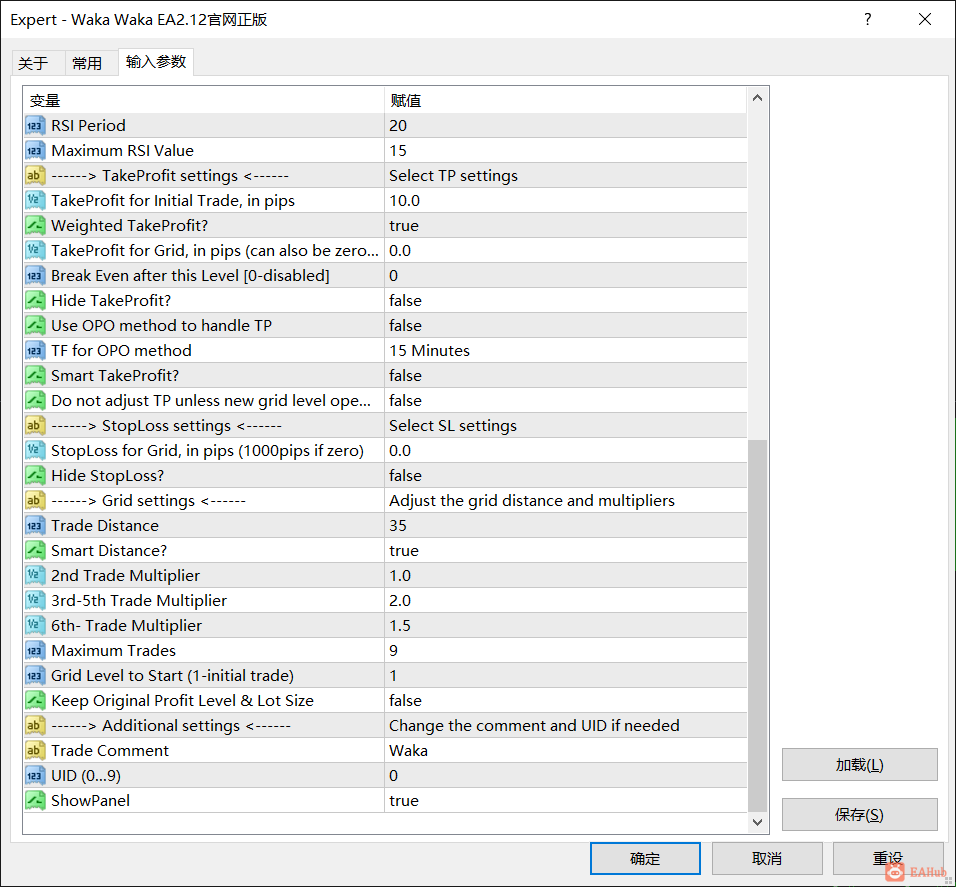
Task: Toggle the Hide StopLoss? value false
Action: (566, 476)
